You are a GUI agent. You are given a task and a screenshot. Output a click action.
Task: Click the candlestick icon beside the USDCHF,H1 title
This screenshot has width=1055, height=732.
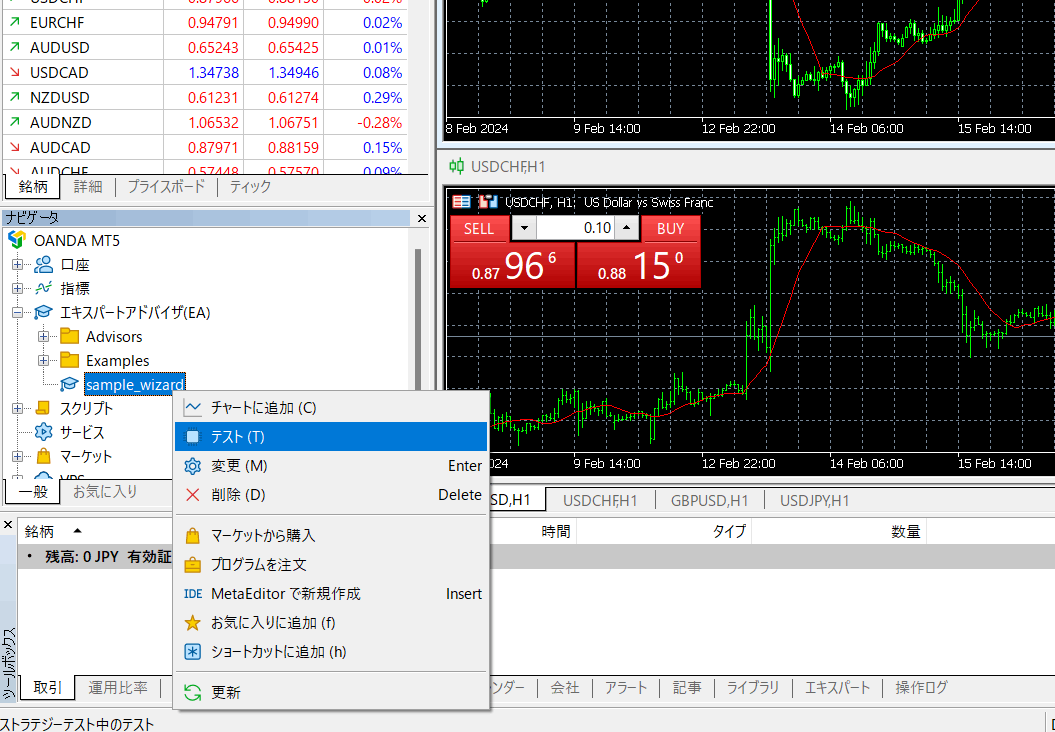coord(457,166)
